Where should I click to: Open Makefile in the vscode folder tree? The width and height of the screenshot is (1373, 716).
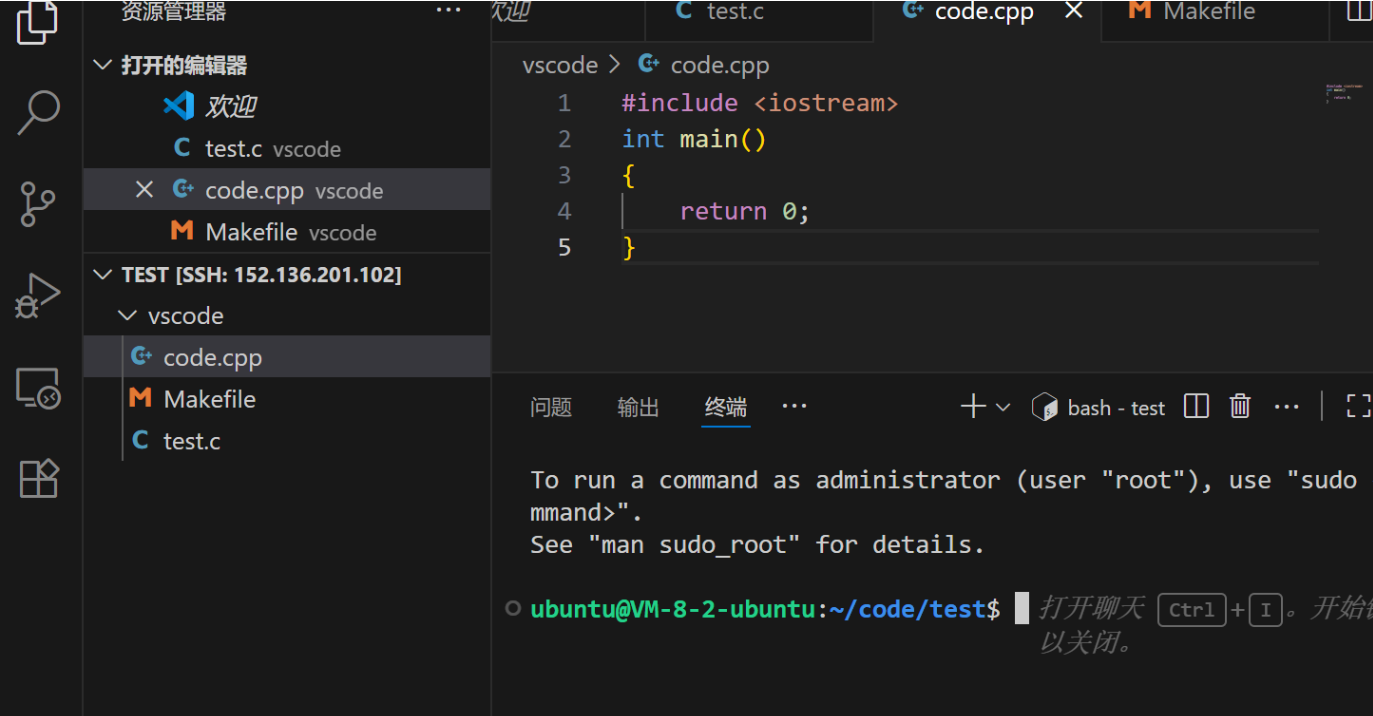click(287, 399)
